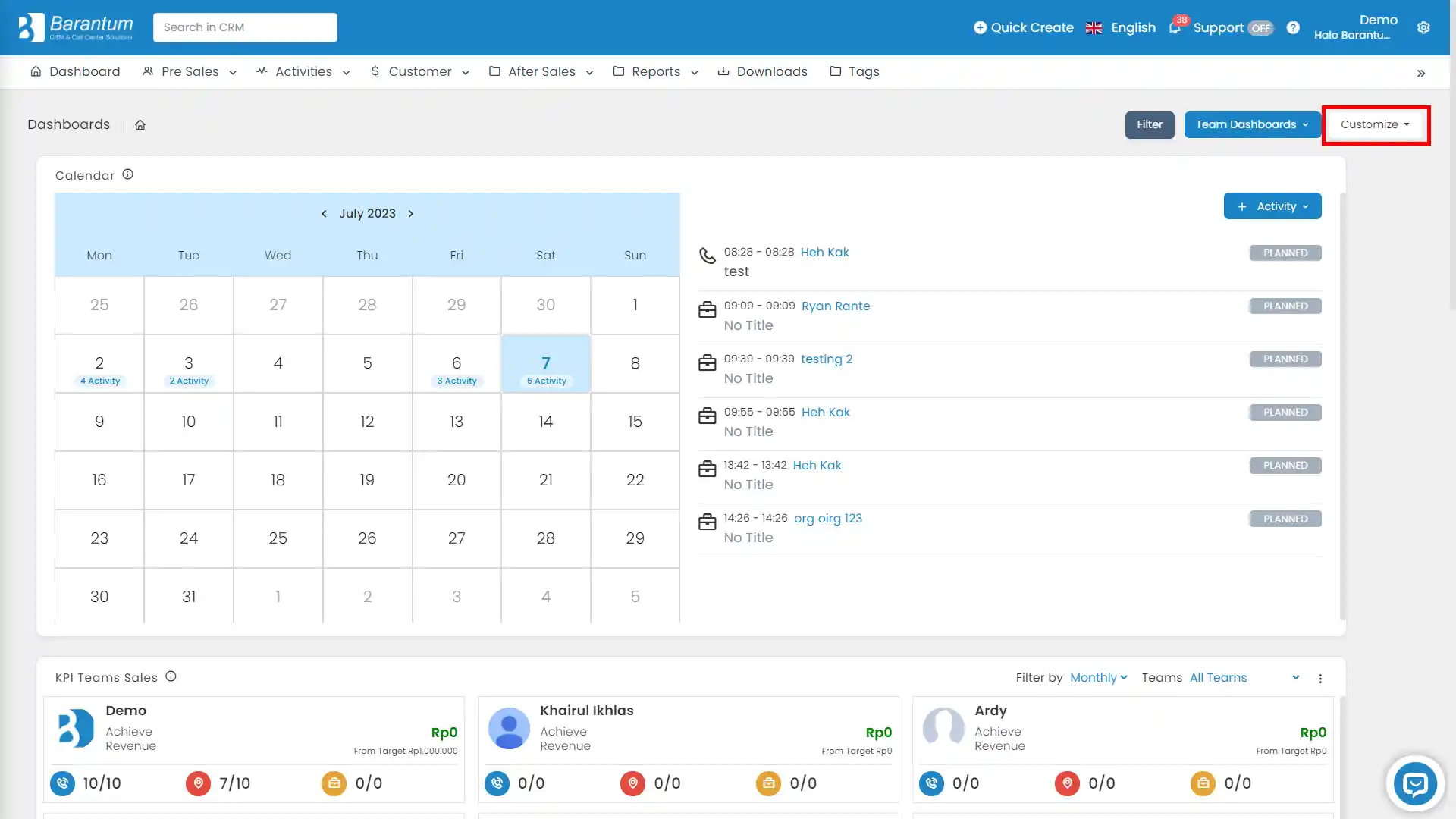Open the All Teams dropdown
The image size is (1456, 819).
tap(1218, 677)
